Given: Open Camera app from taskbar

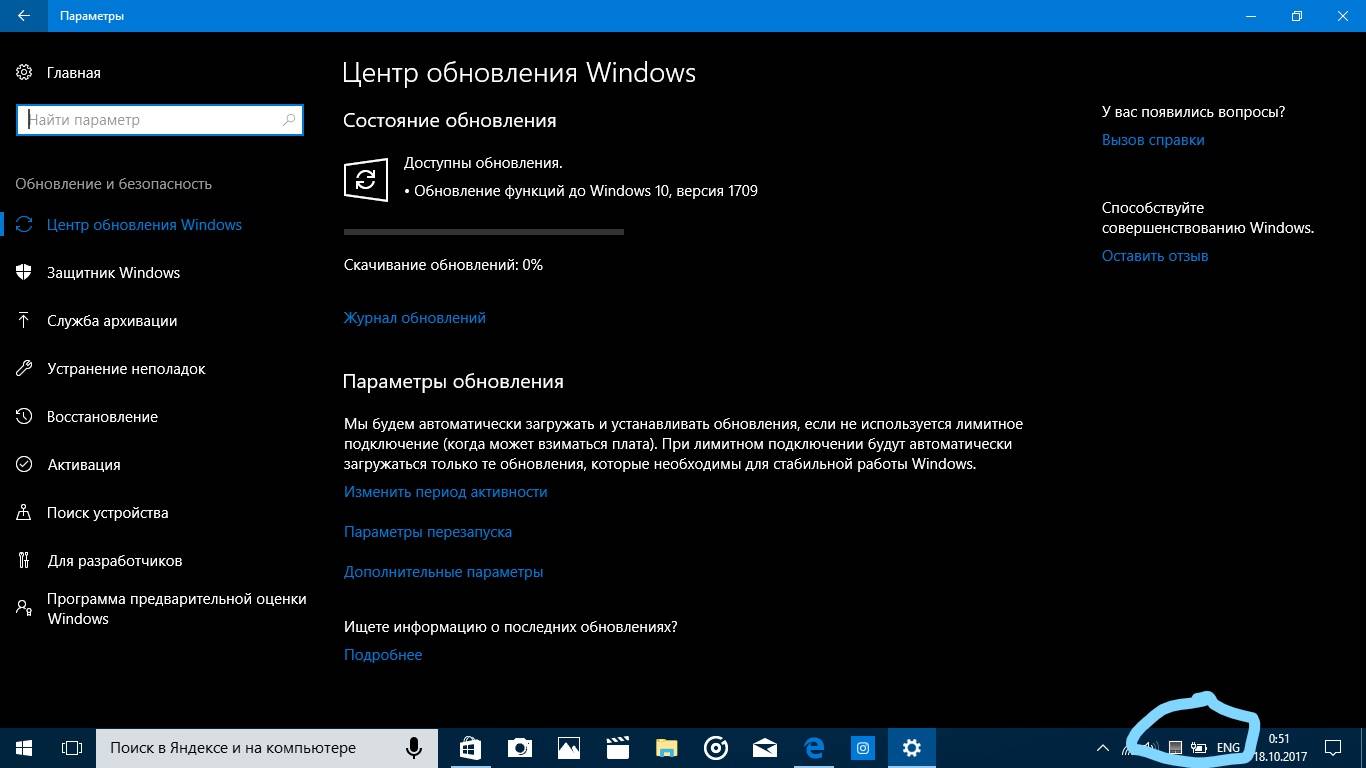Looking at the screenshot, I should [519, 748].
